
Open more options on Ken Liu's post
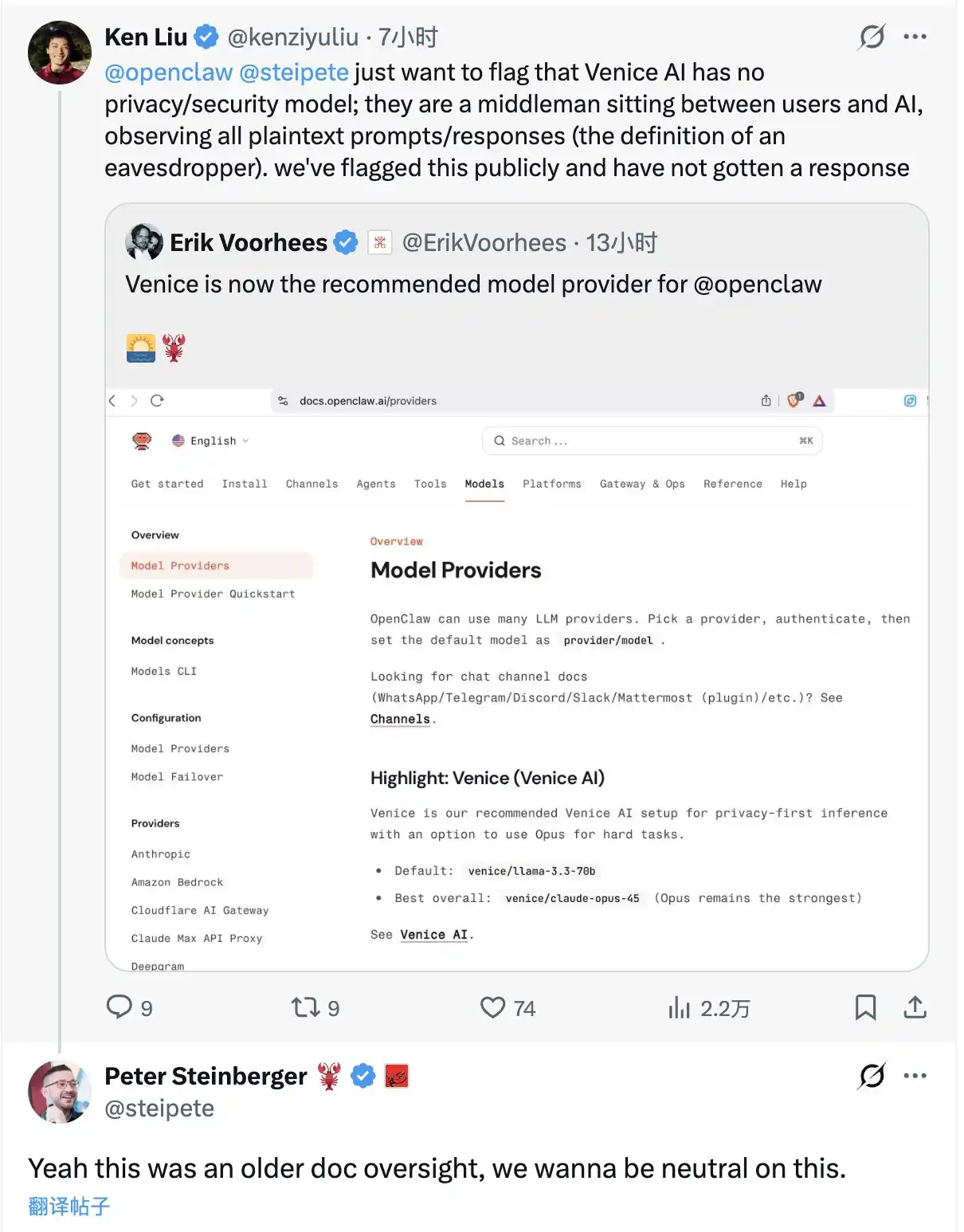click(915, 37)
